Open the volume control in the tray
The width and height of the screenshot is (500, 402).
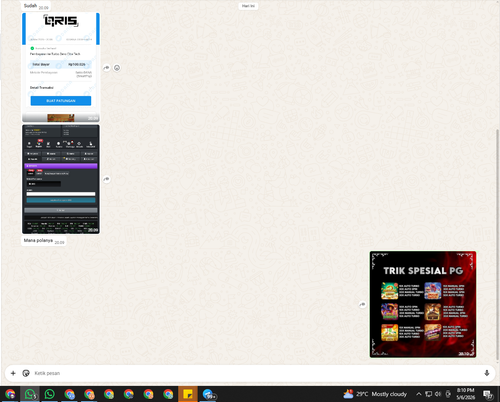click(438, 394)
